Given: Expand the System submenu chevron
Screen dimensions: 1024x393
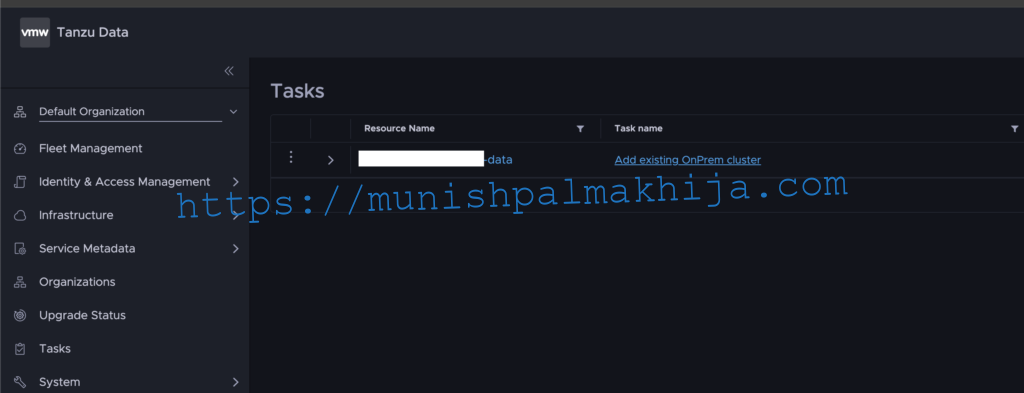Looking at the screenshot, I should point(236,382).
